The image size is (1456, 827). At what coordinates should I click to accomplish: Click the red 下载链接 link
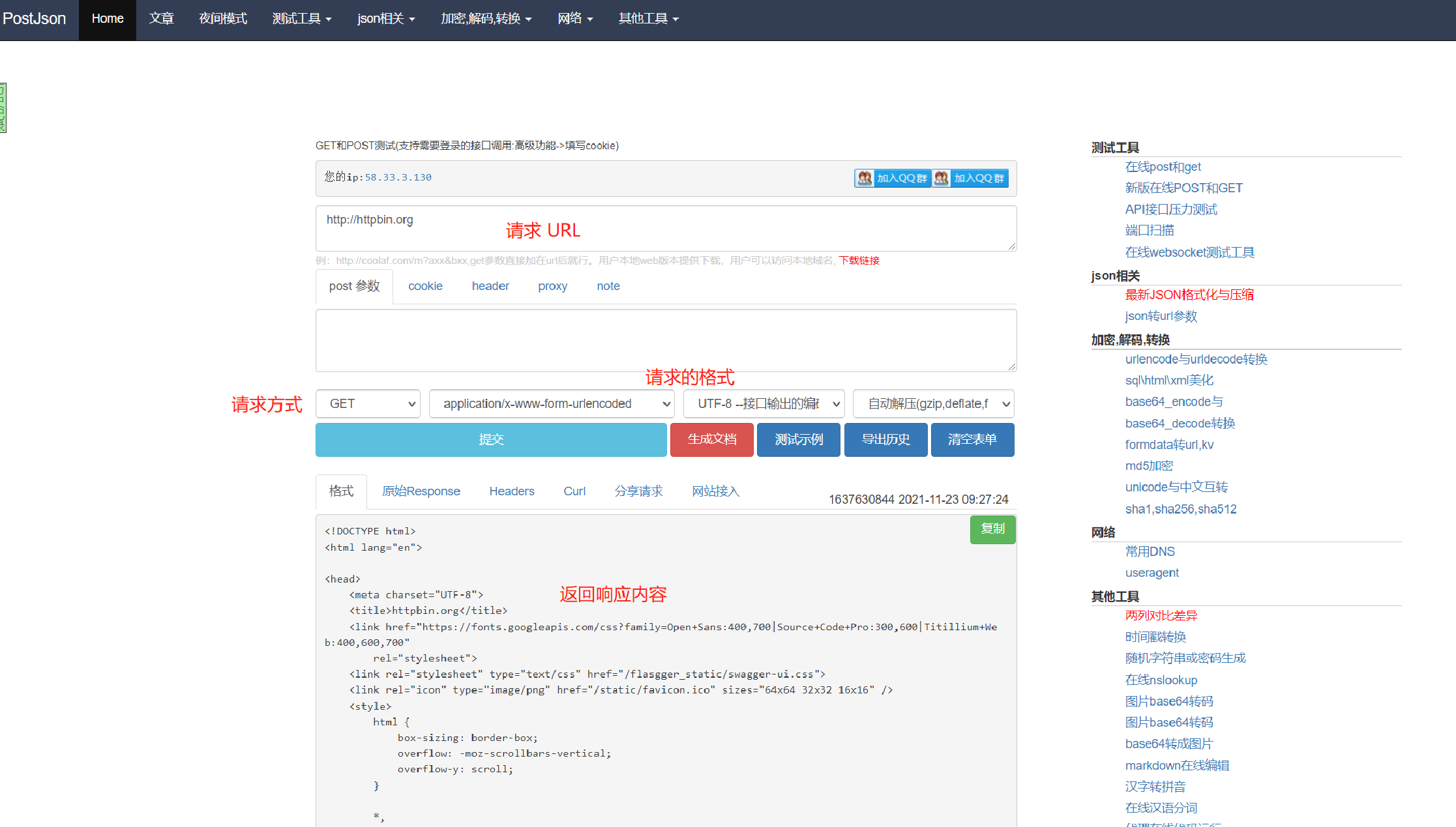point(859,261)
